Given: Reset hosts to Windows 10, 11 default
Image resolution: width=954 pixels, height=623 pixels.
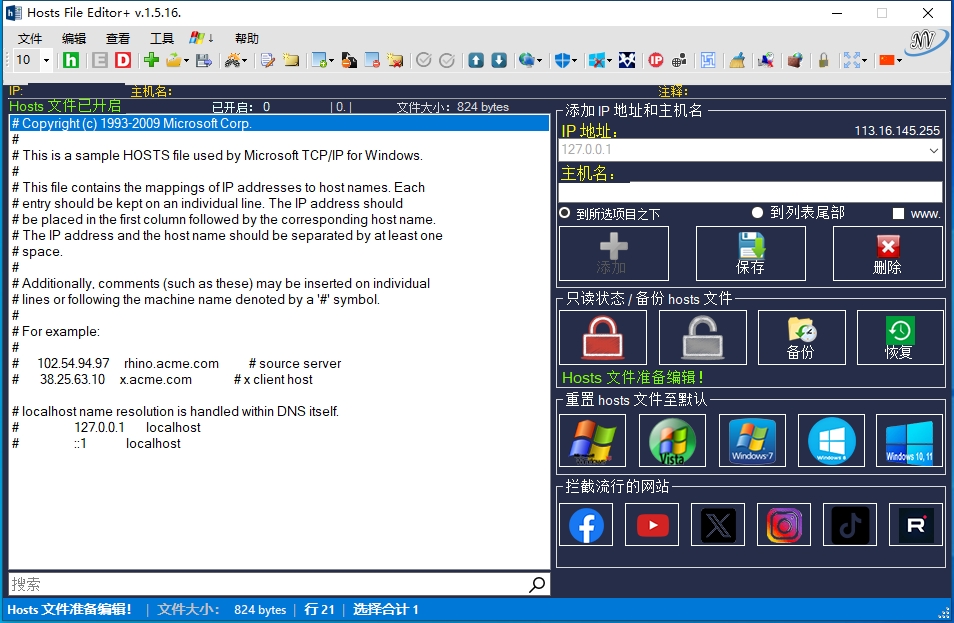Looking at the screenshot, I should [909, 440].
